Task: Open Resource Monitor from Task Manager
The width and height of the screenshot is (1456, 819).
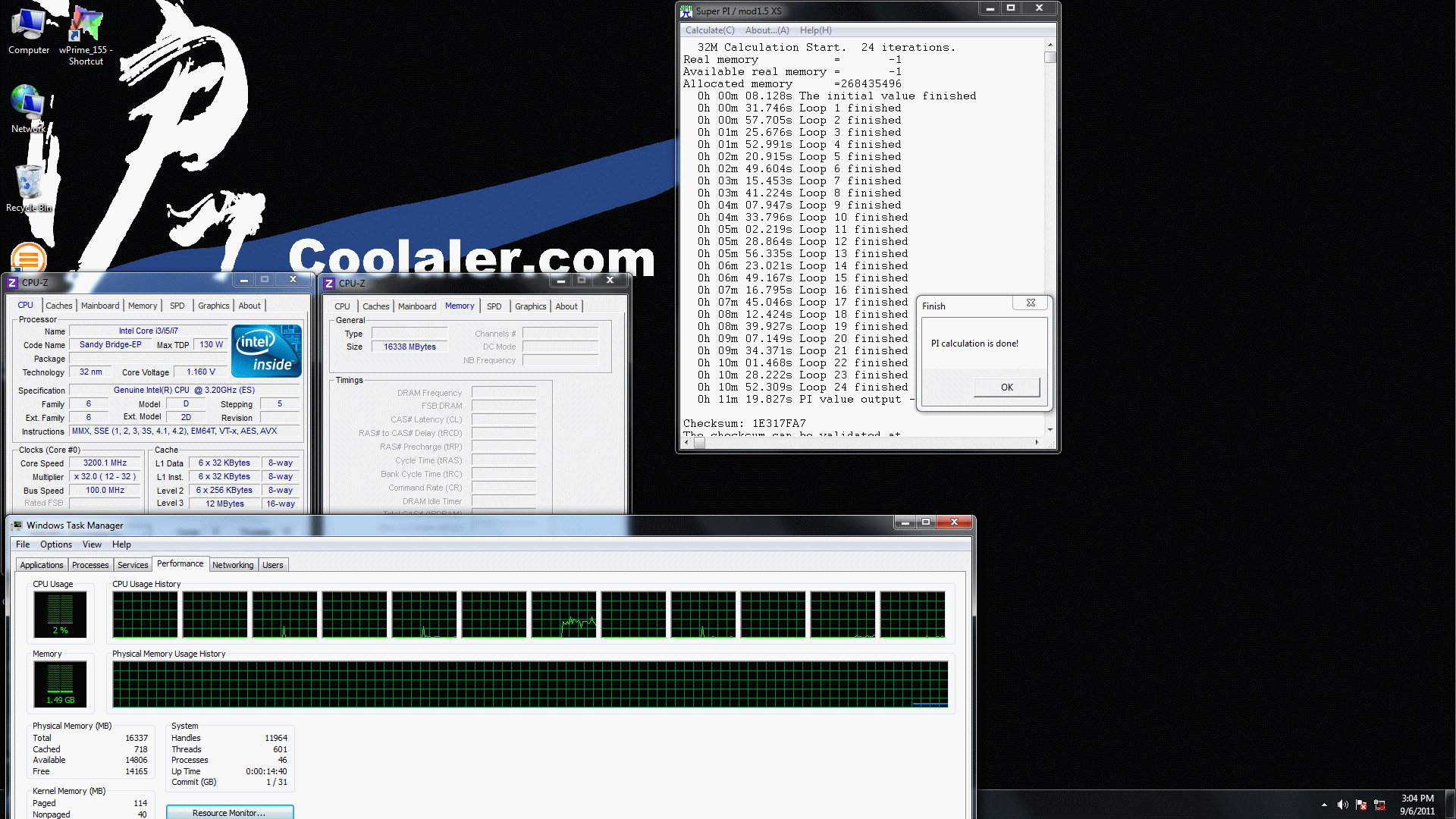Action: (x=229, y=812)
